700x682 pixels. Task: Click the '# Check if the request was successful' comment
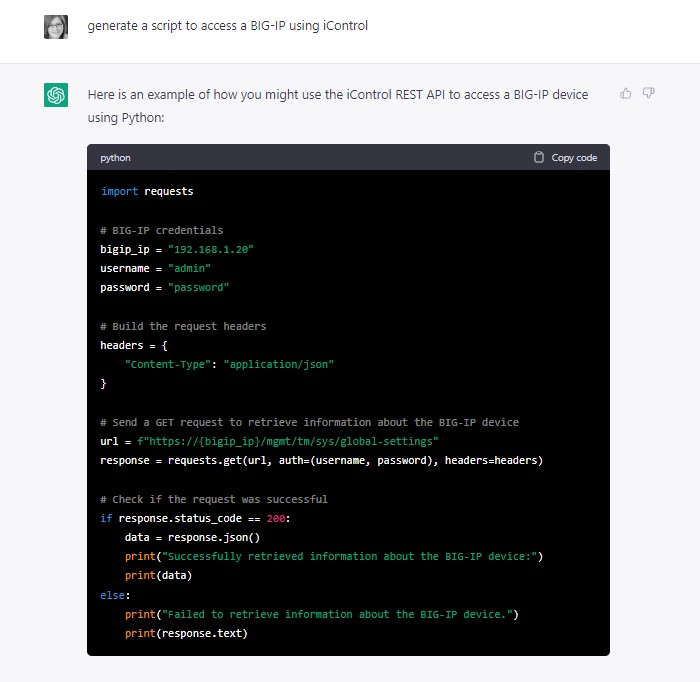(x=214, y=499)
